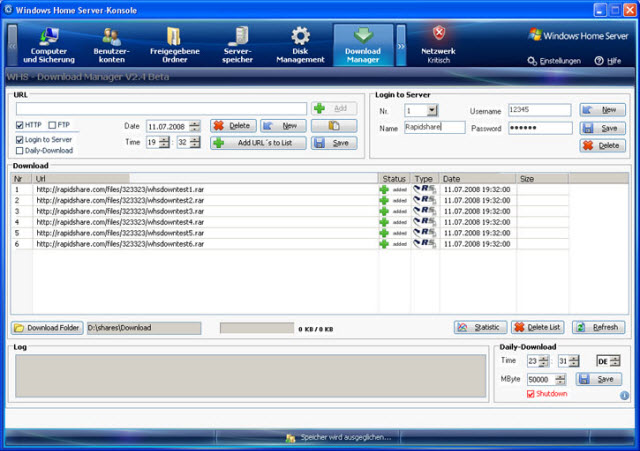
Task: Open the Nr. dropdown in Login to Server
Action: point(432,110)
